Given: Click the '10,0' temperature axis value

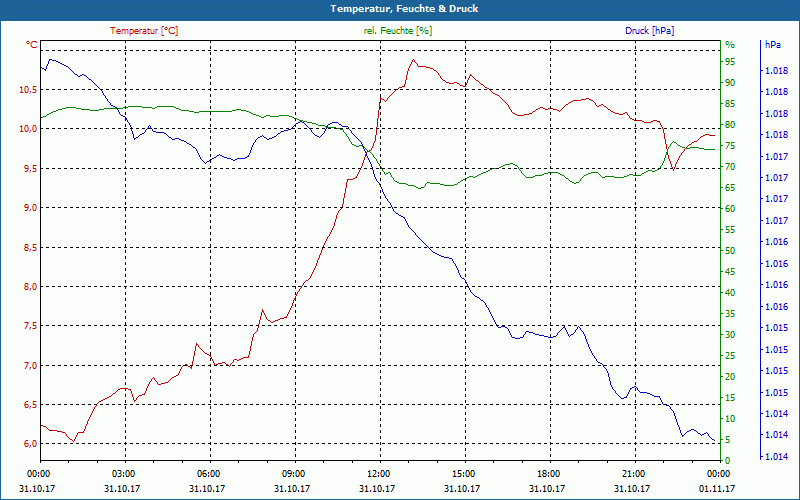Looking at the screenshot, I should click(29, 129).
